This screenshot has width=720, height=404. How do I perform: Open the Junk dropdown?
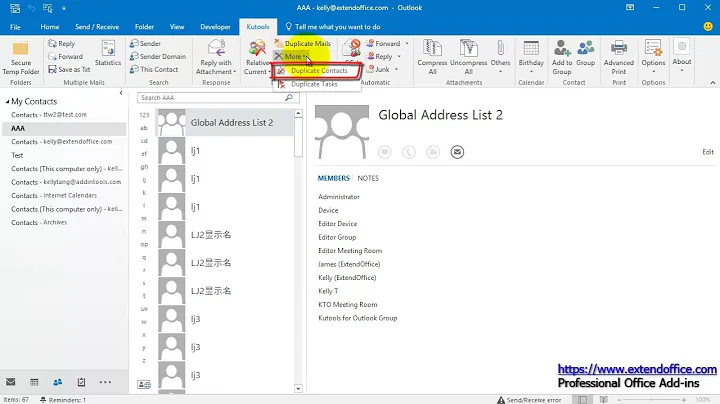[x=382, y=69]
